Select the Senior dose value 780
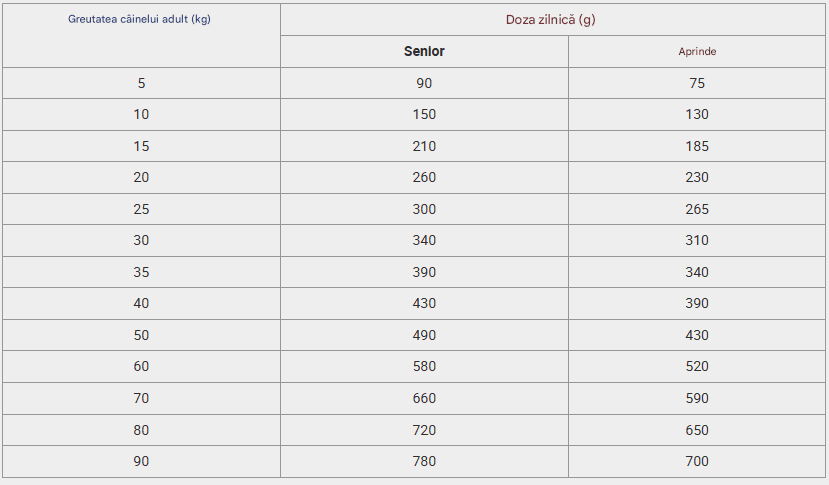Viewport: 829px width, 485px height. (x=424, y=461)
